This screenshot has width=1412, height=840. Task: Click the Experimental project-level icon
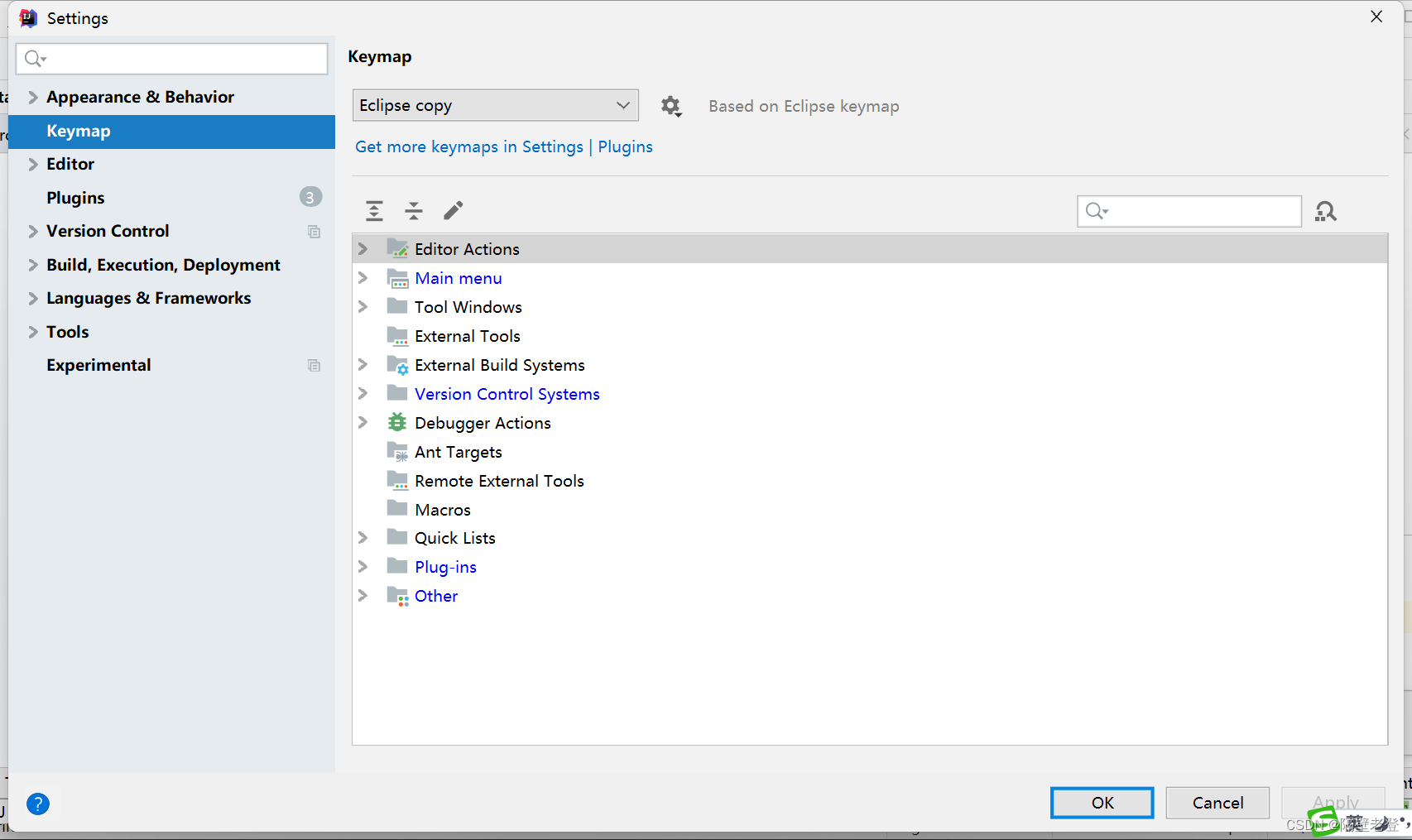tap(314, 366)
